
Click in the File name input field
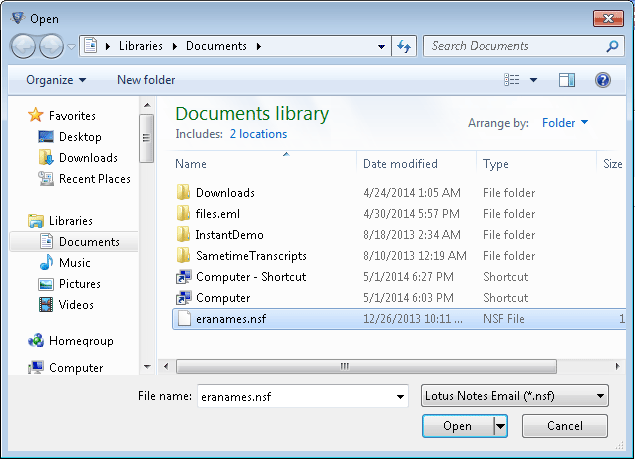point(295,396)
